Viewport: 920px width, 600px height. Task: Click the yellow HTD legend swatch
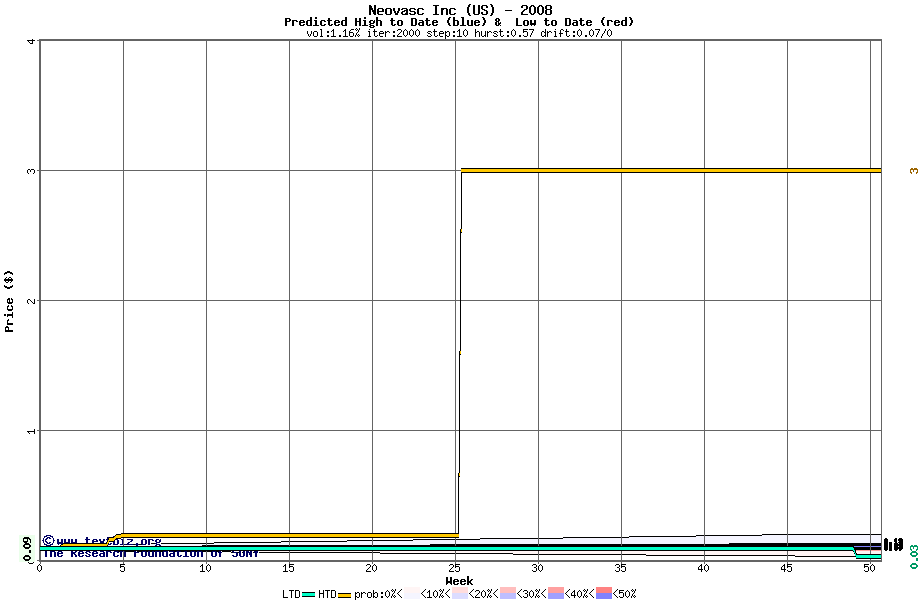click(344, 595)
